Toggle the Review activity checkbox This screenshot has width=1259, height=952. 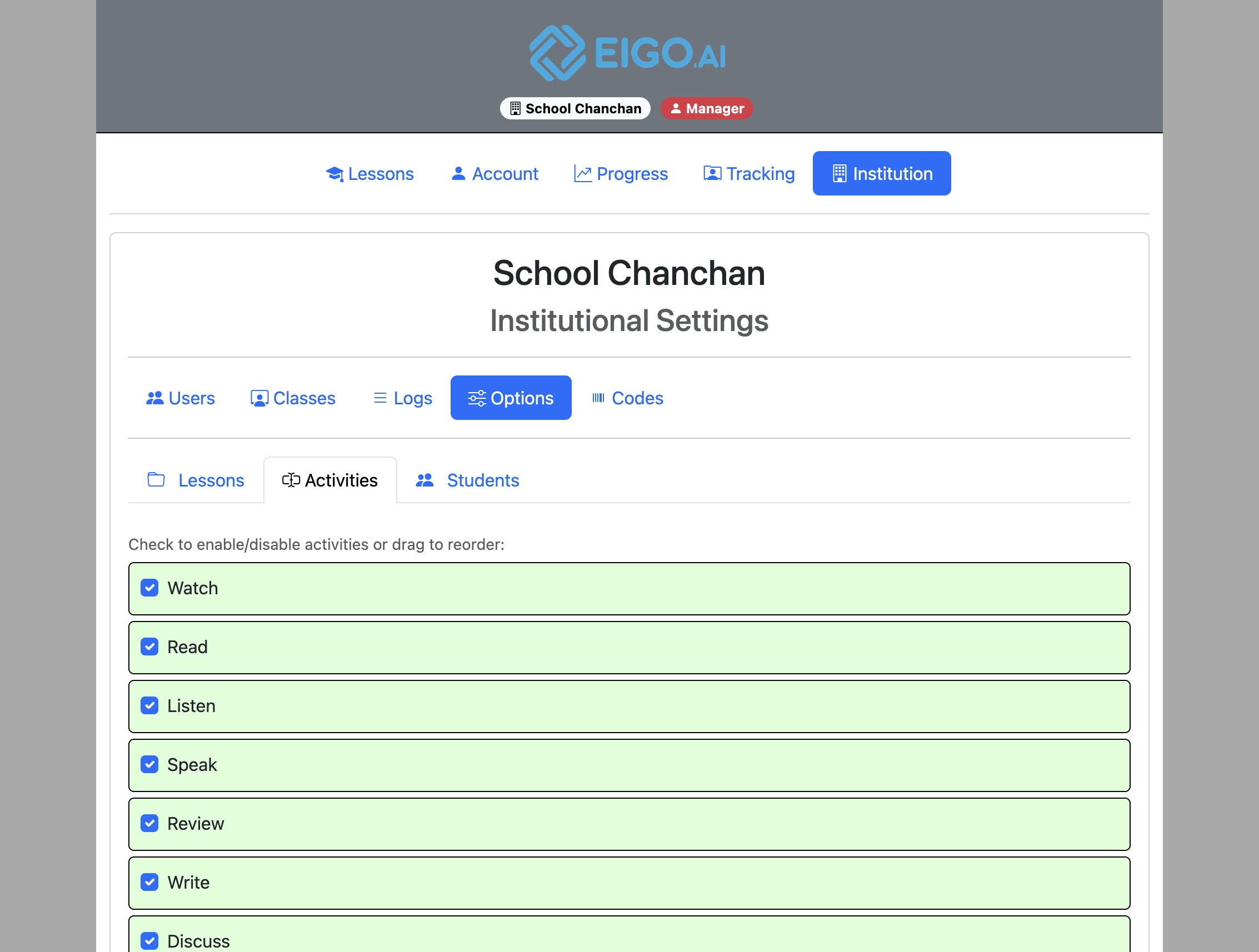(149, 823)
